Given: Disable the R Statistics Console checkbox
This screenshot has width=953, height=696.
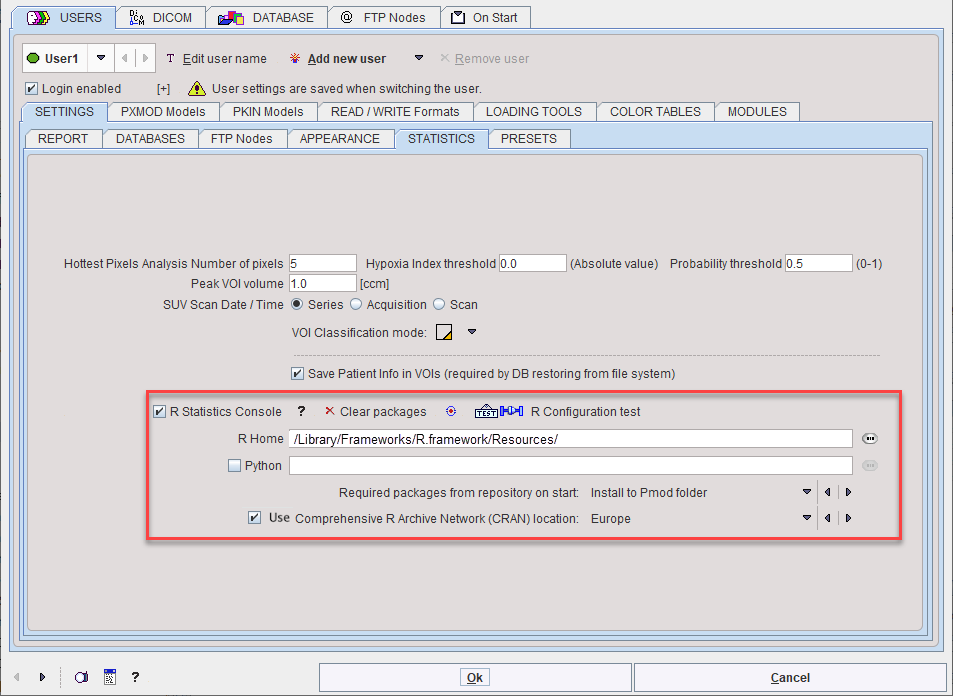Looking at the screenshot, I should [159, 412].
